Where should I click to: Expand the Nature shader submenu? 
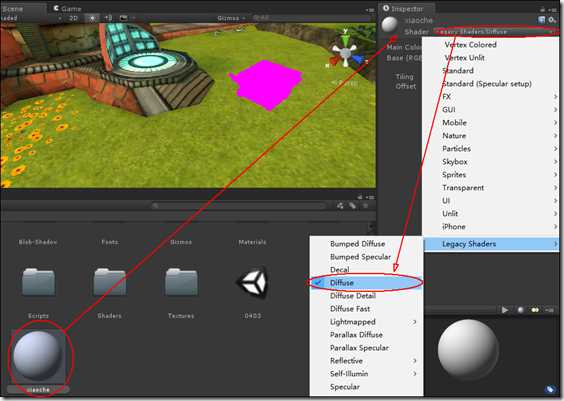491,136
